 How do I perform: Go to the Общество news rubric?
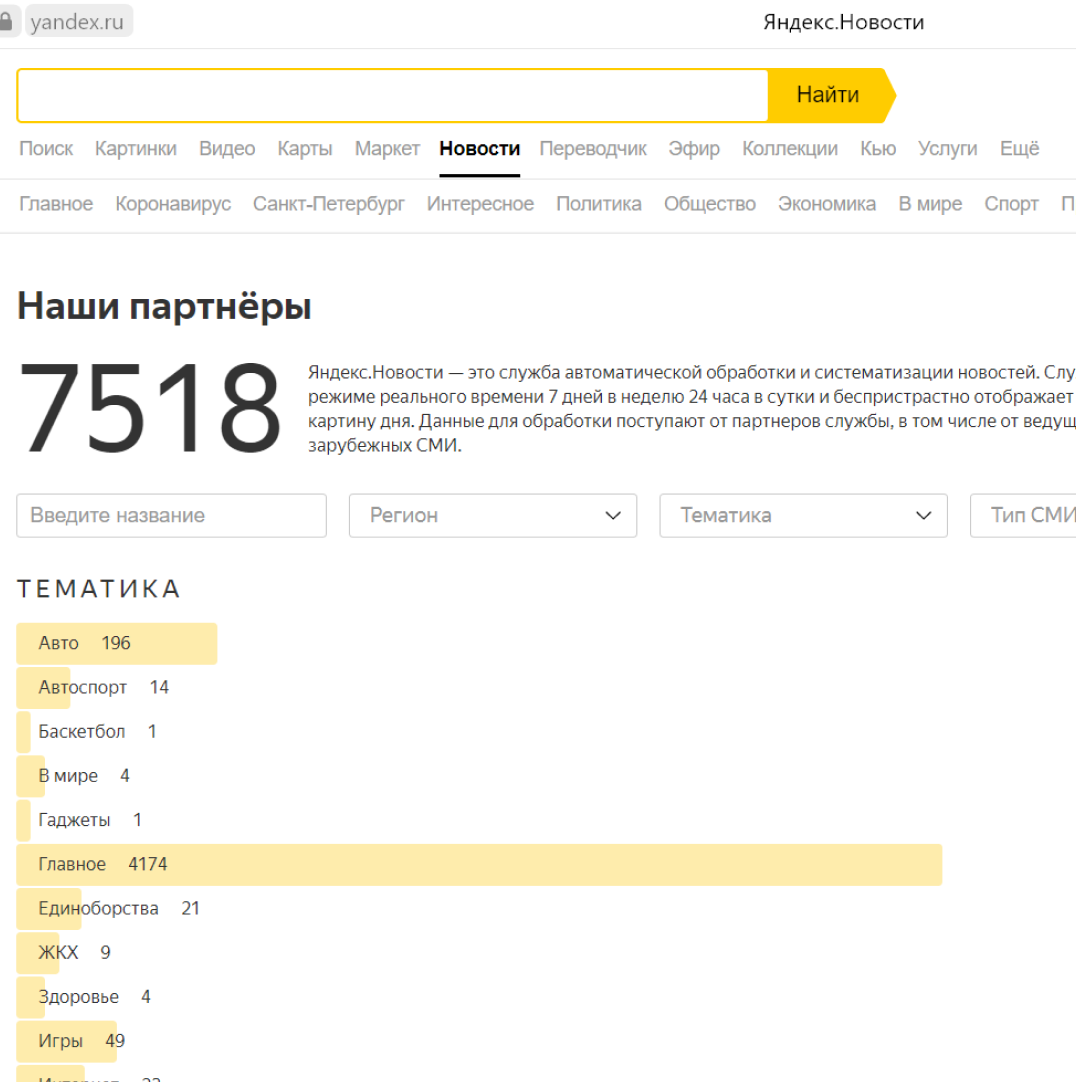point(710,204)
